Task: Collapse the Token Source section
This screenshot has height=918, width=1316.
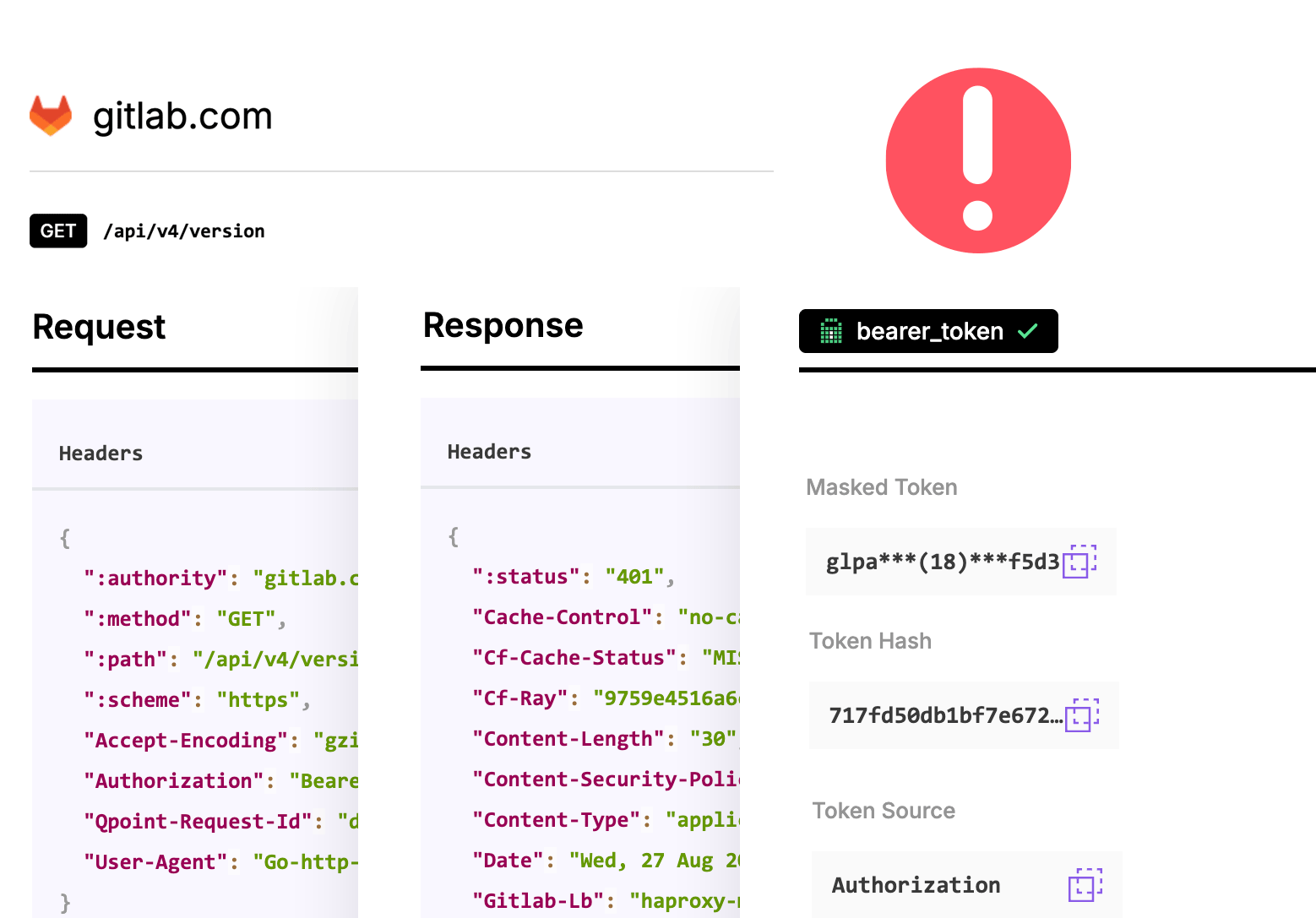Action: (884, 810)
